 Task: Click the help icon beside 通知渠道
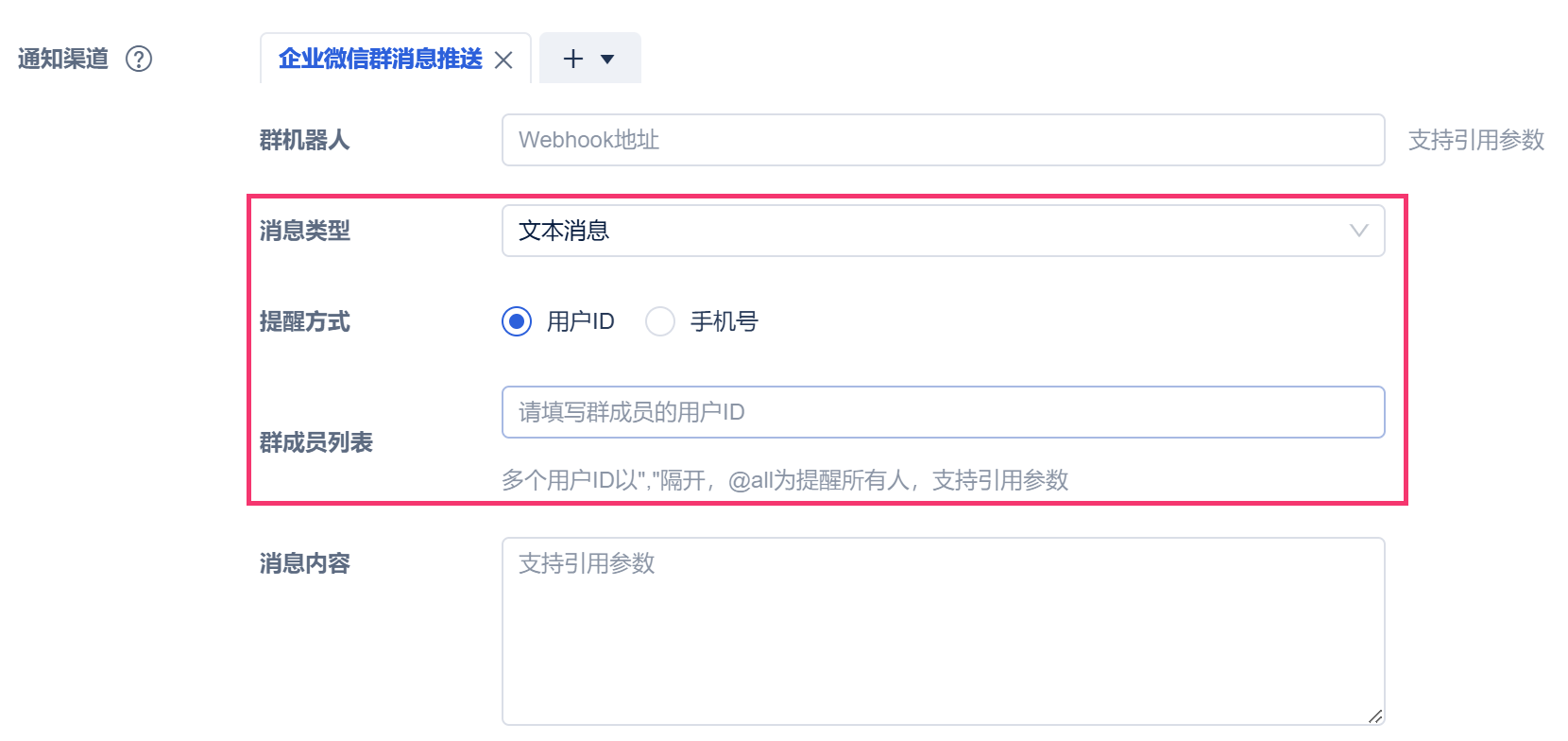139,59
